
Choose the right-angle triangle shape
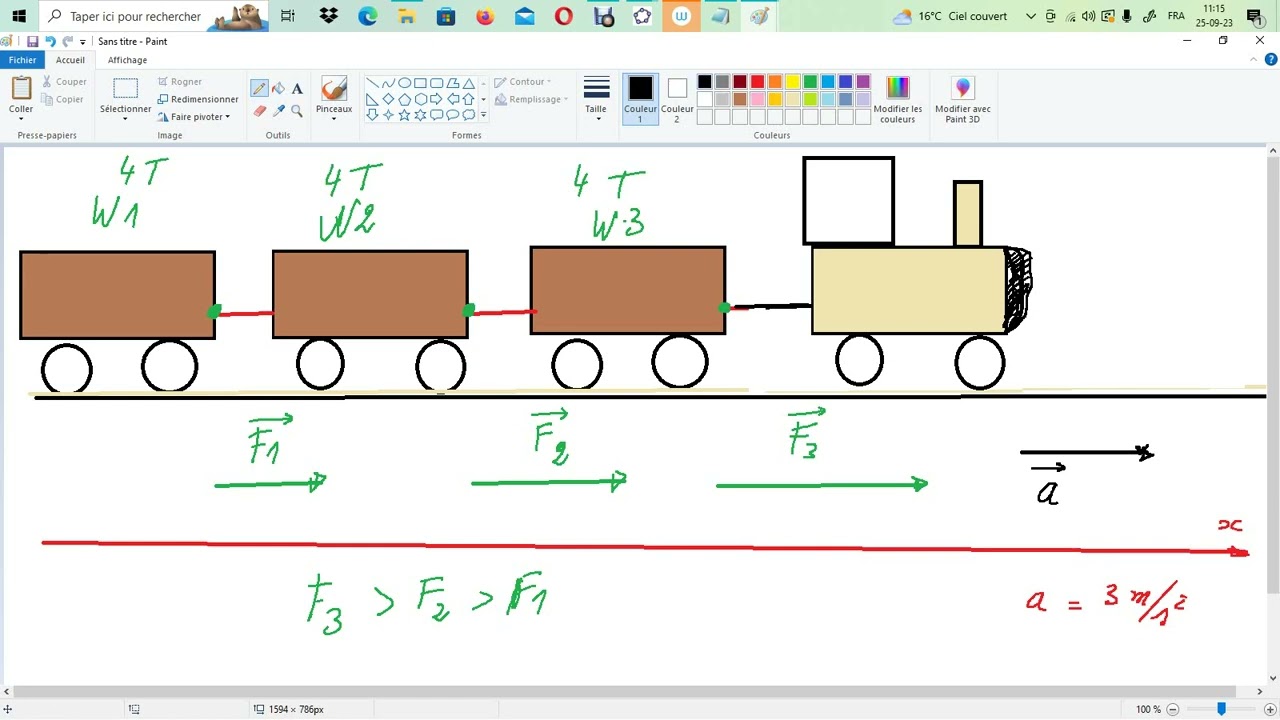[372, 99]
